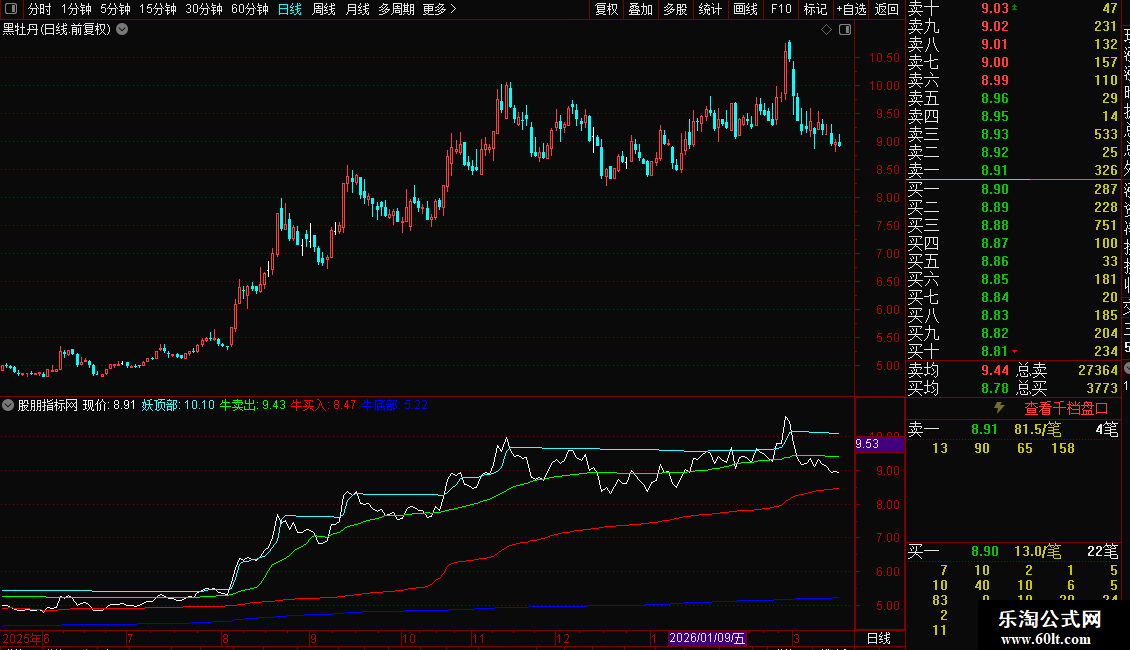Click the 牛底部 indicator value

tap(394, 405)
